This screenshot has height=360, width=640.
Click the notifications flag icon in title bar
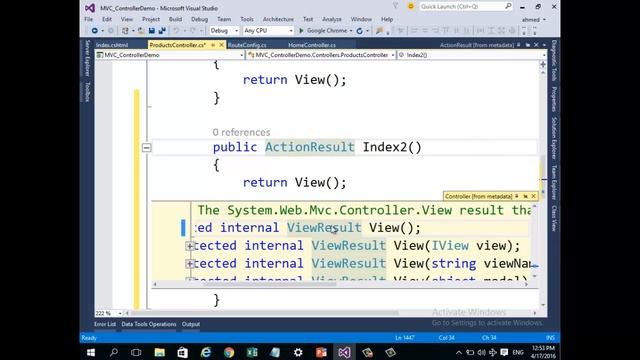[x=396, y=6]
